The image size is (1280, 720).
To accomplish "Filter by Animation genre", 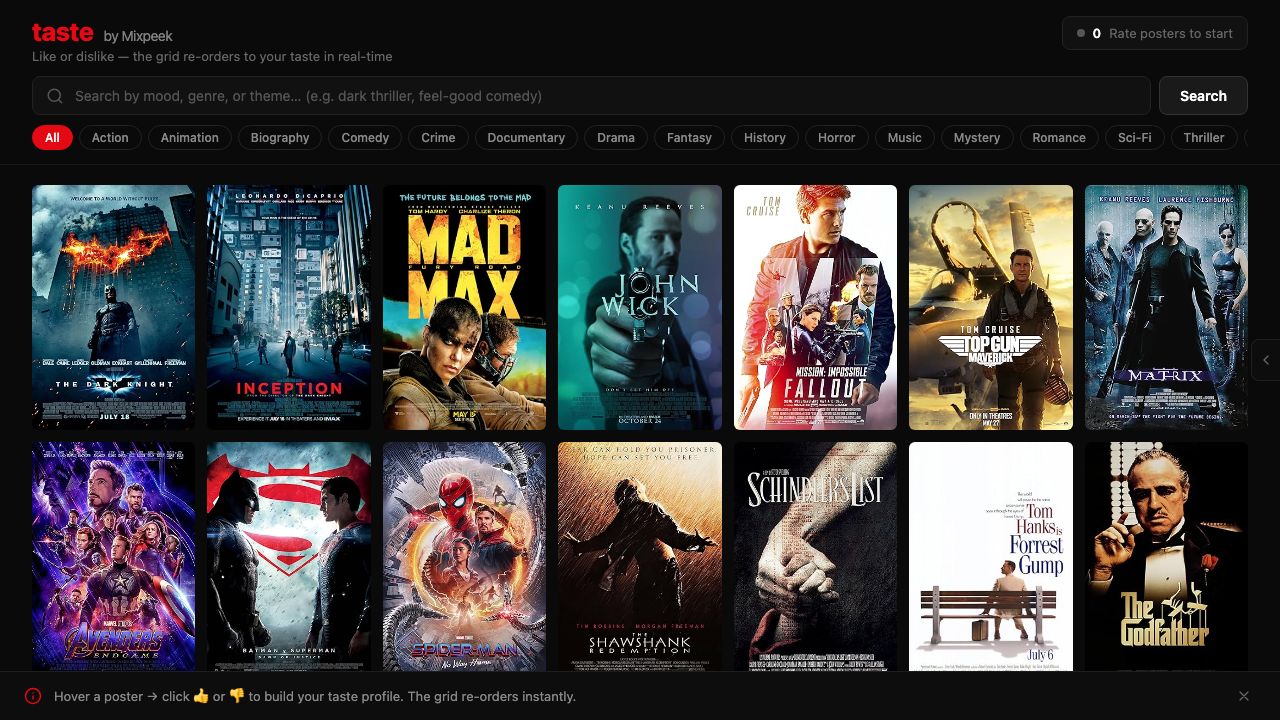I will pyautogui.click(x=190, y=138).
